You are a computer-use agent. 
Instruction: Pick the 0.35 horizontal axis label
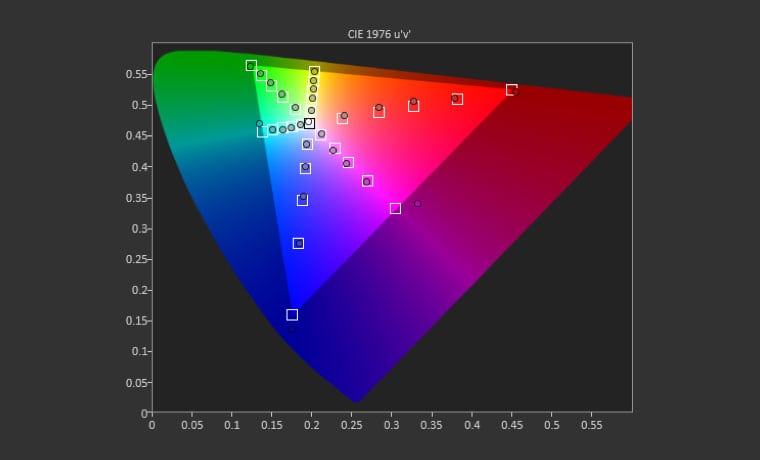pos(432,425)
